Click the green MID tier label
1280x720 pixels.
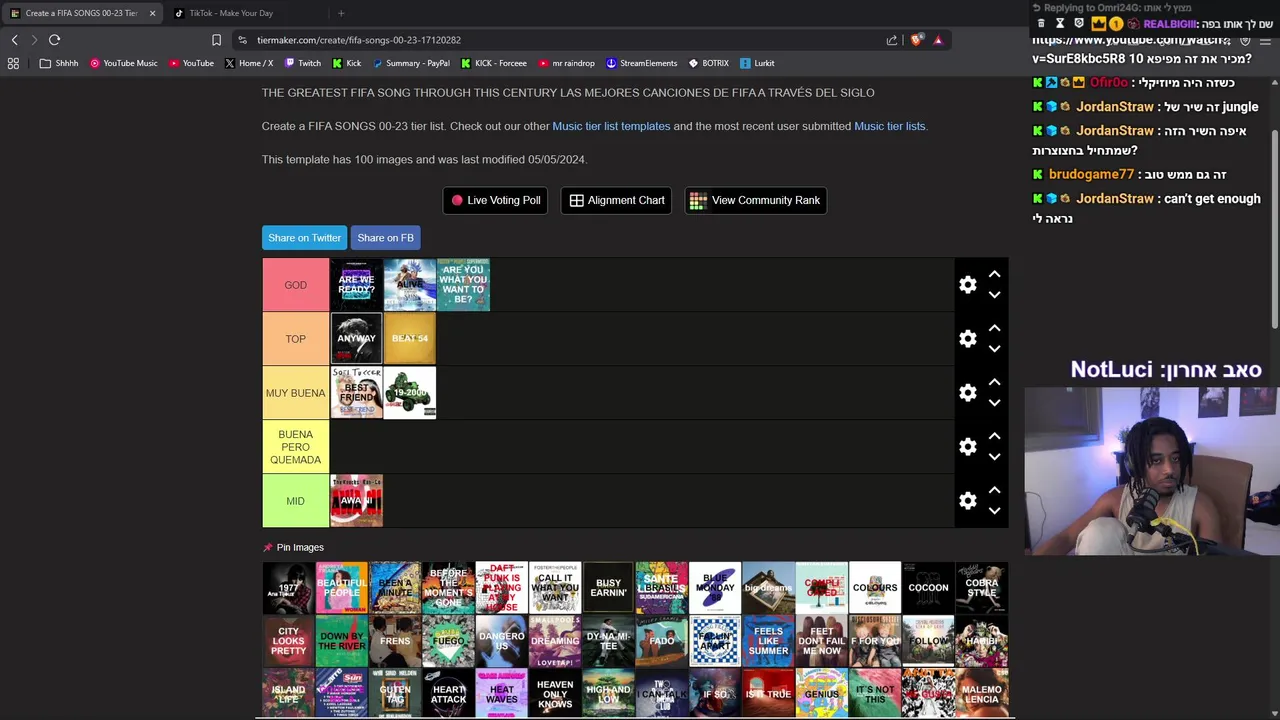pyautogui.click(x=295, y=501)
